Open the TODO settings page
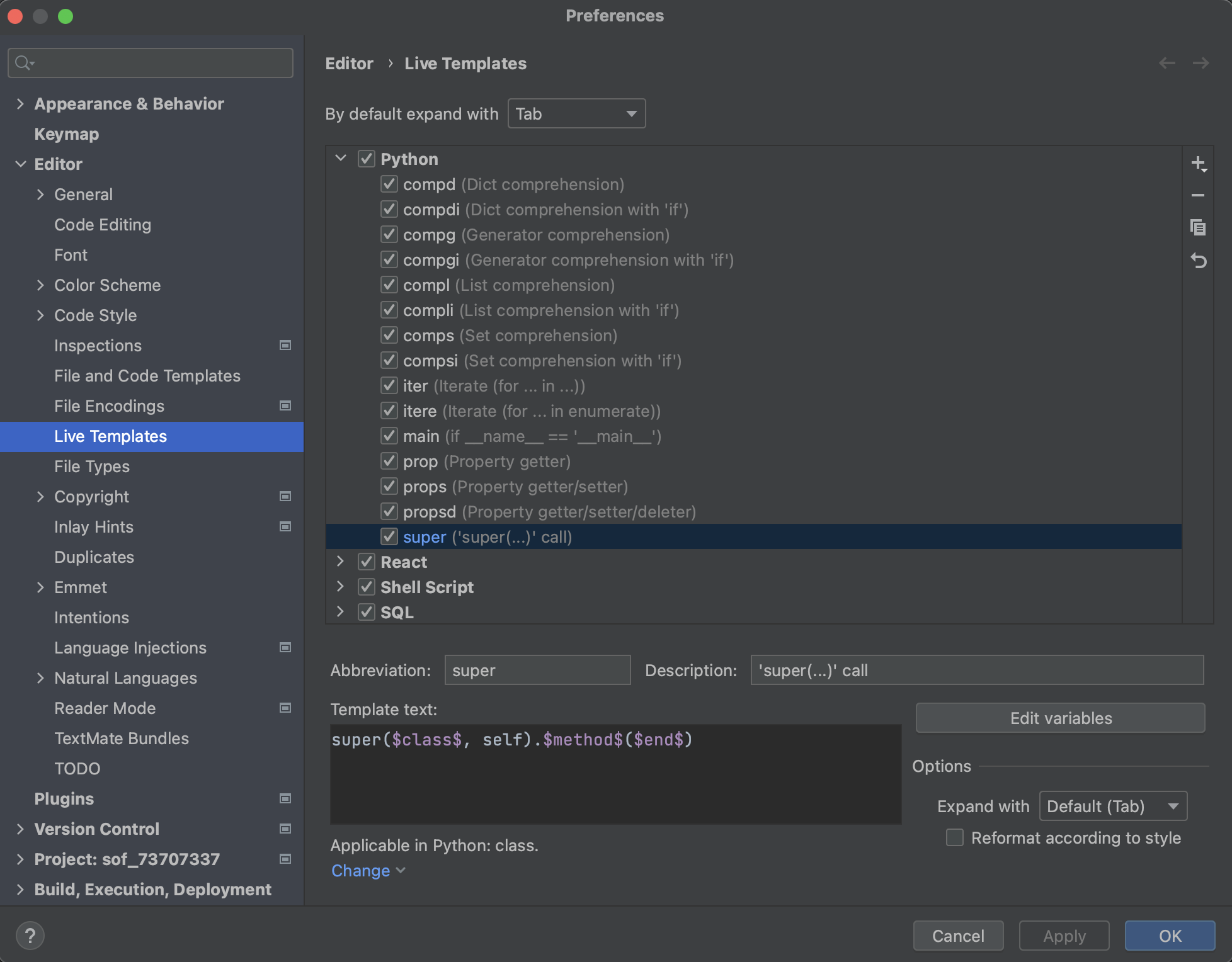Screen dimensions: 1232x962 tap(77, 769)
